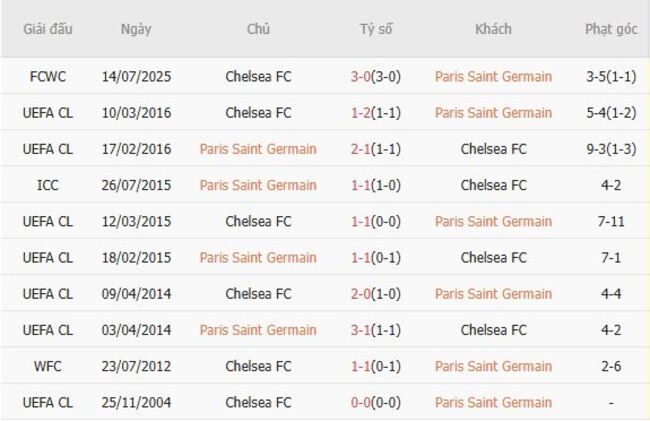Click the ICC league label

48,185
